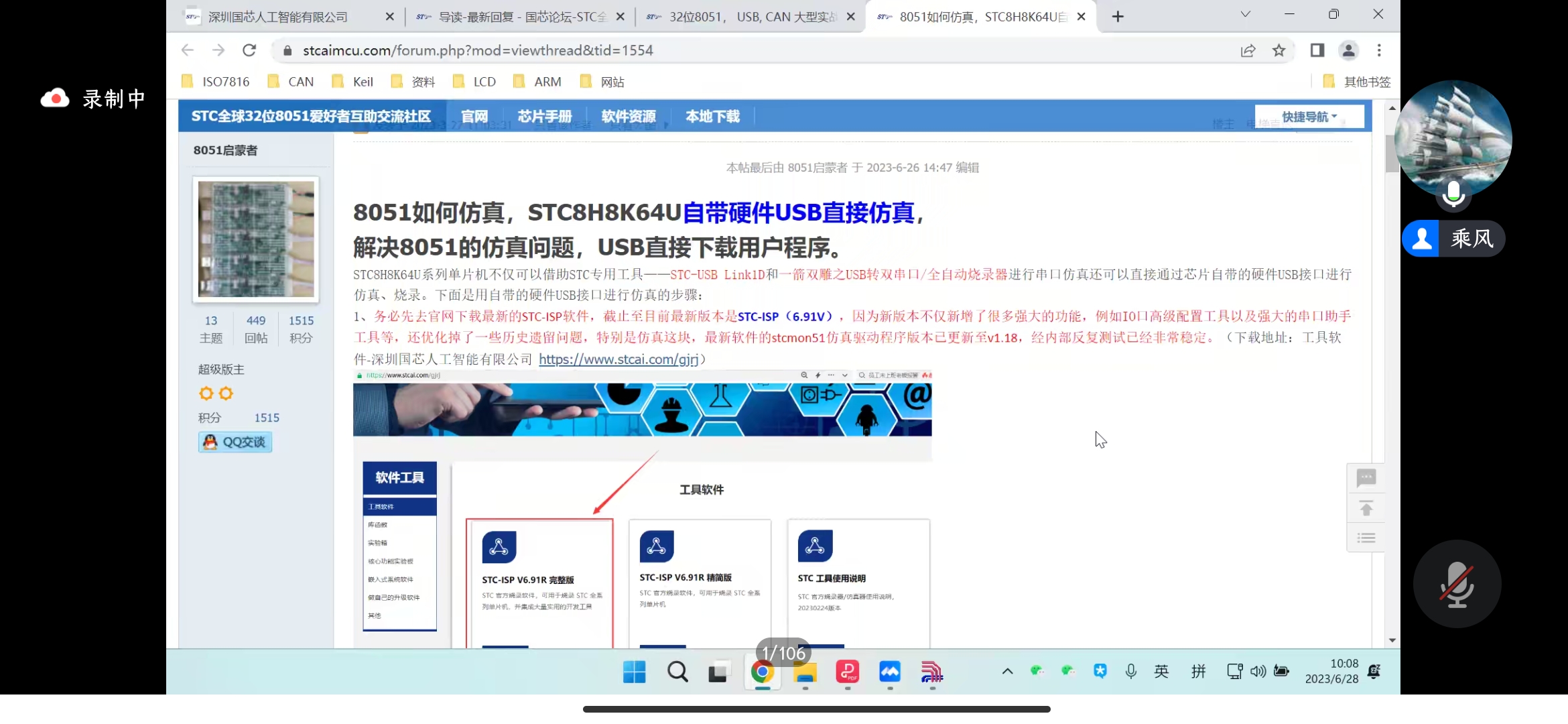Open taskbar clock 10:08 2023/6/28
The image size is (1568, 724).
pos(1332,671)
